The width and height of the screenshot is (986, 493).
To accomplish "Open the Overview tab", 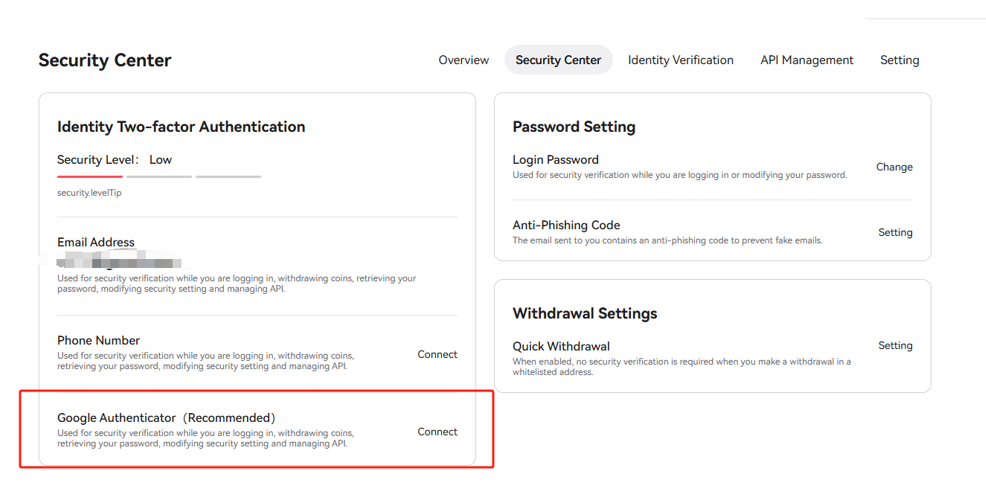I will [463, 60].
